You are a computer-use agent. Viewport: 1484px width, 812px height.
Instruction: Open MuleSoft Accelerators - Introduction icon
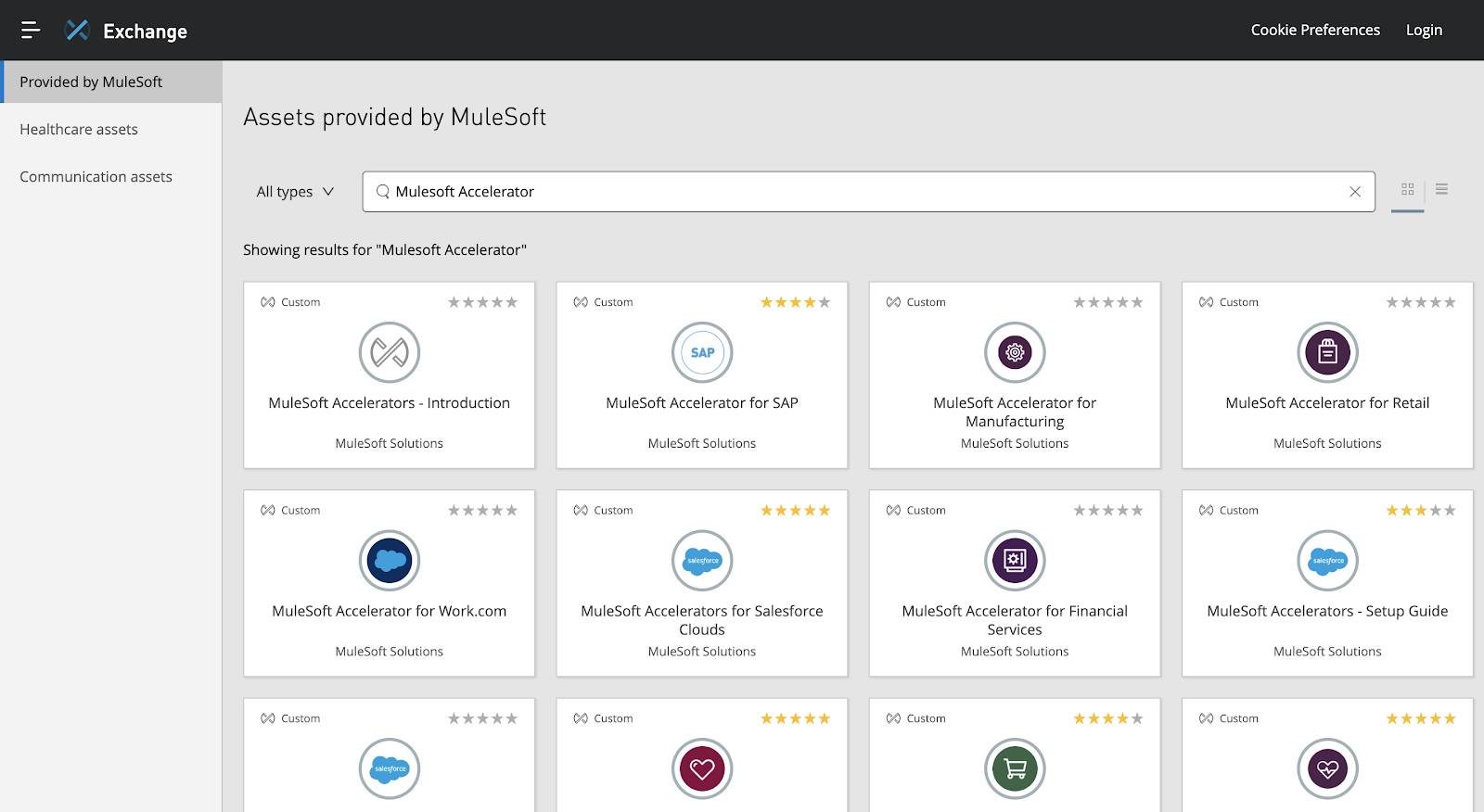pyautogui.click(x=390, y=352)
